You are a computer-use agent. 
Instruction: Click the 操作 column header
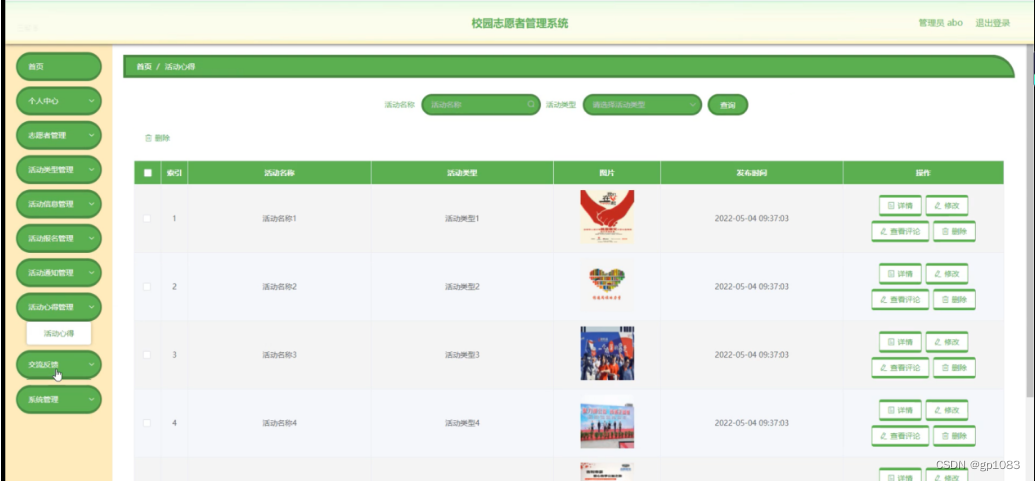[x=923, y=173]
